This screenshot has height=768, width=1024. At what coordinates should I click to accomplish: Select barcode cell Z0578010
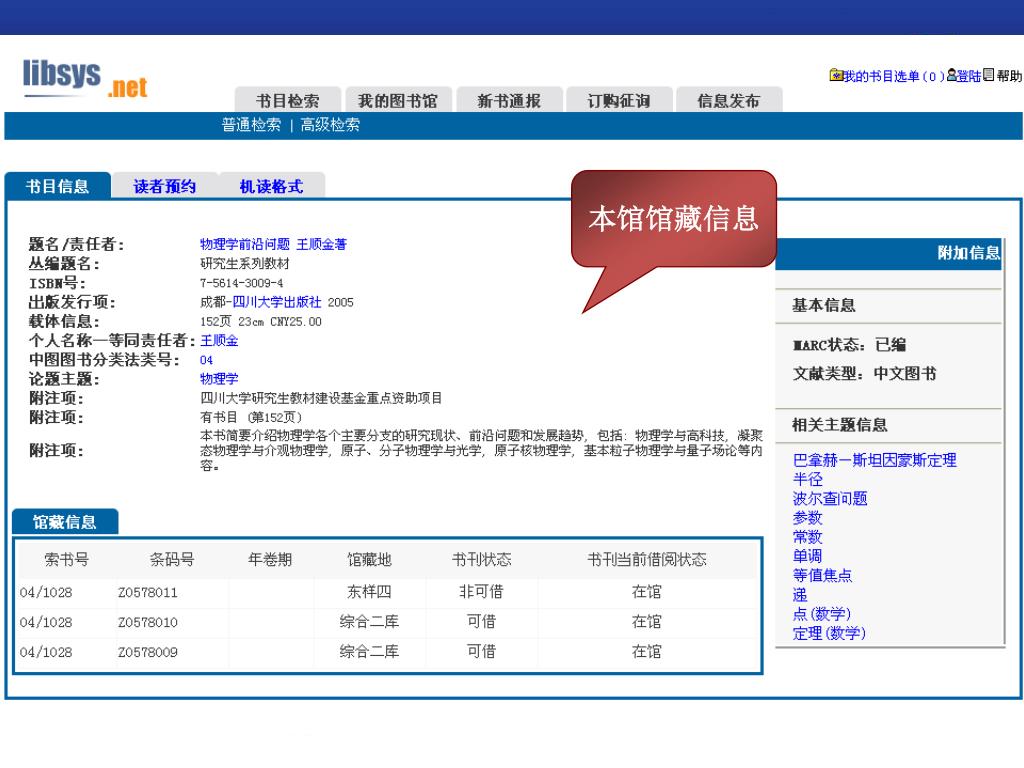pos(148,622)
